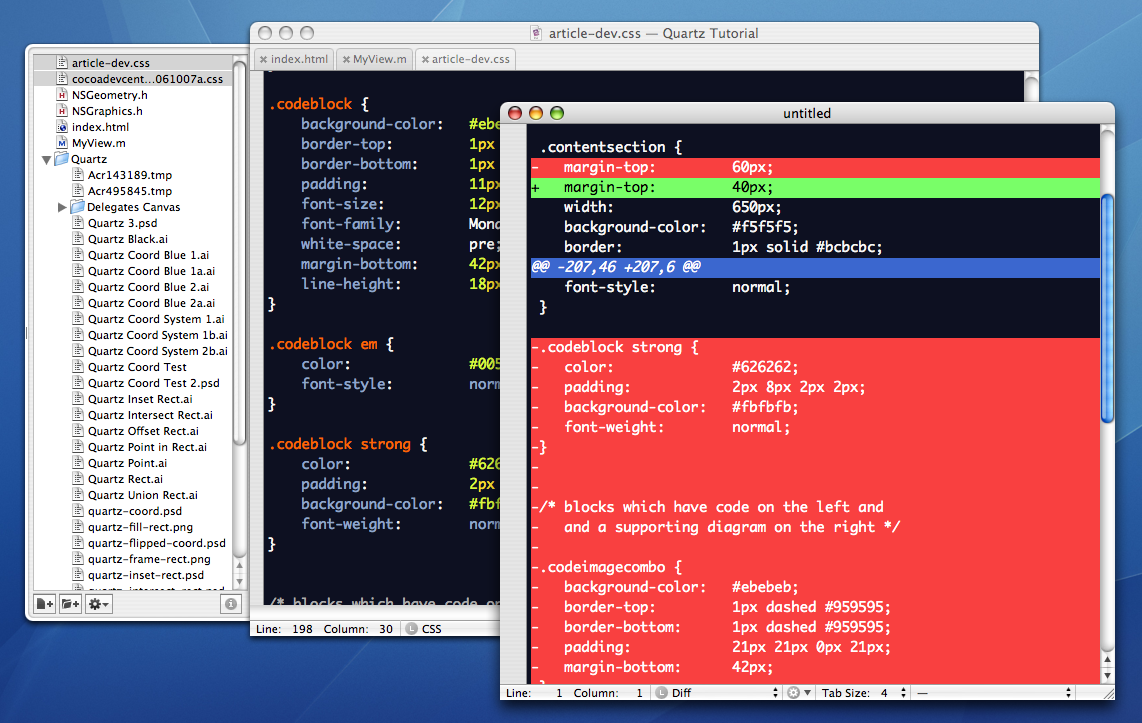
Task: Click the document proxy icon in Quartz Tutorial title bar
Action: tap(536, 33)
